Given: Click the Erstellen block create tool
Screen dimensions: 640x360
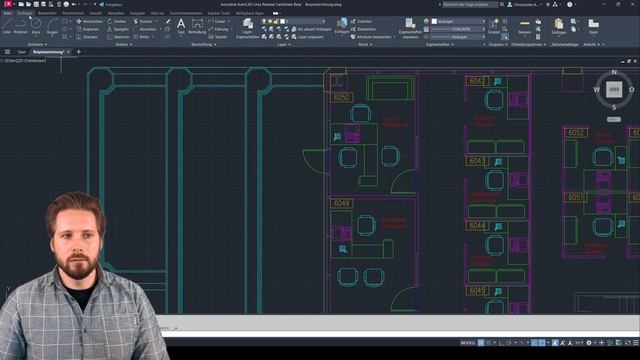Looking at the screenshot, I should 361,21.
